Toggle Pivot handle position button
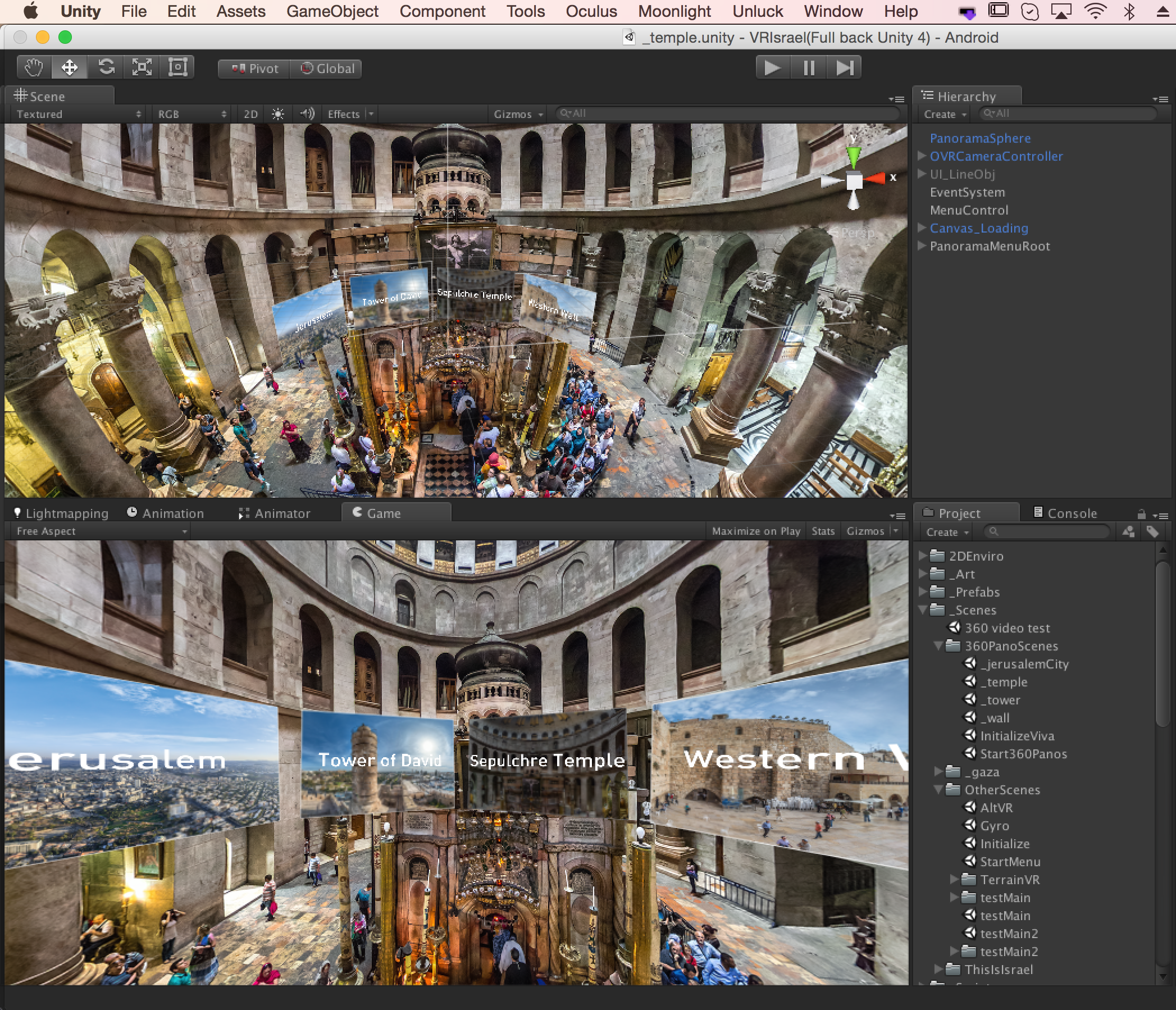 (x=254, y=69)
